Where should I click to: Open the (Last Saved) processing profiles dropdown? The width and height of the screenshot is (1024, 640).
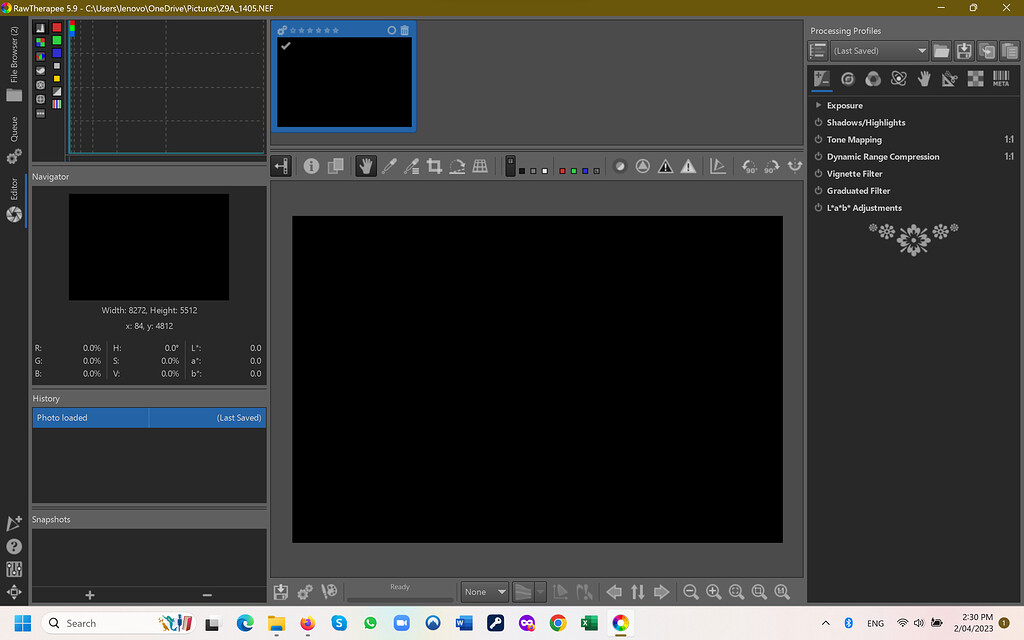pos(878,50)
